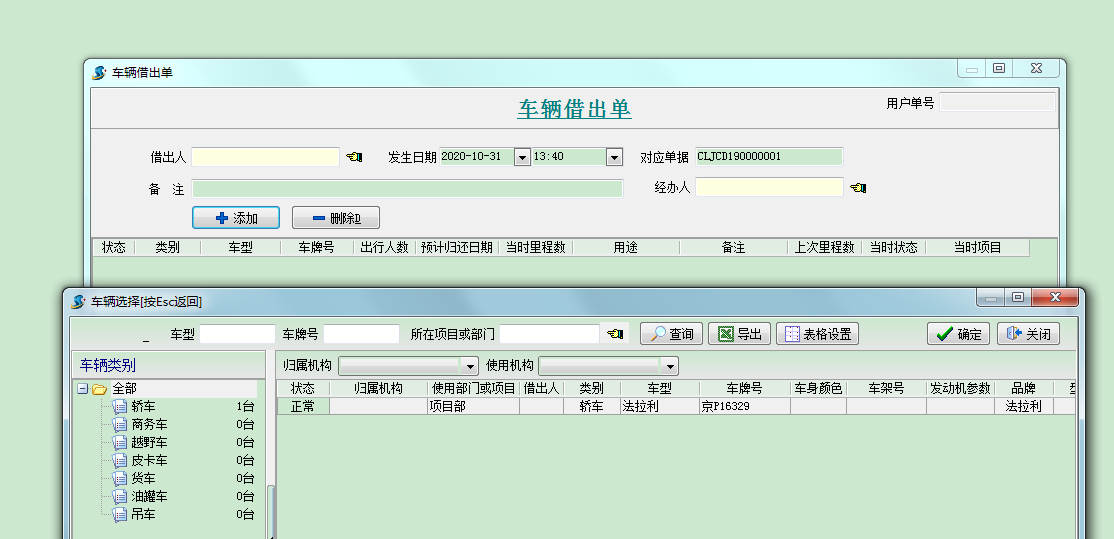Click 当时里程数 column header

click(536, 247)
